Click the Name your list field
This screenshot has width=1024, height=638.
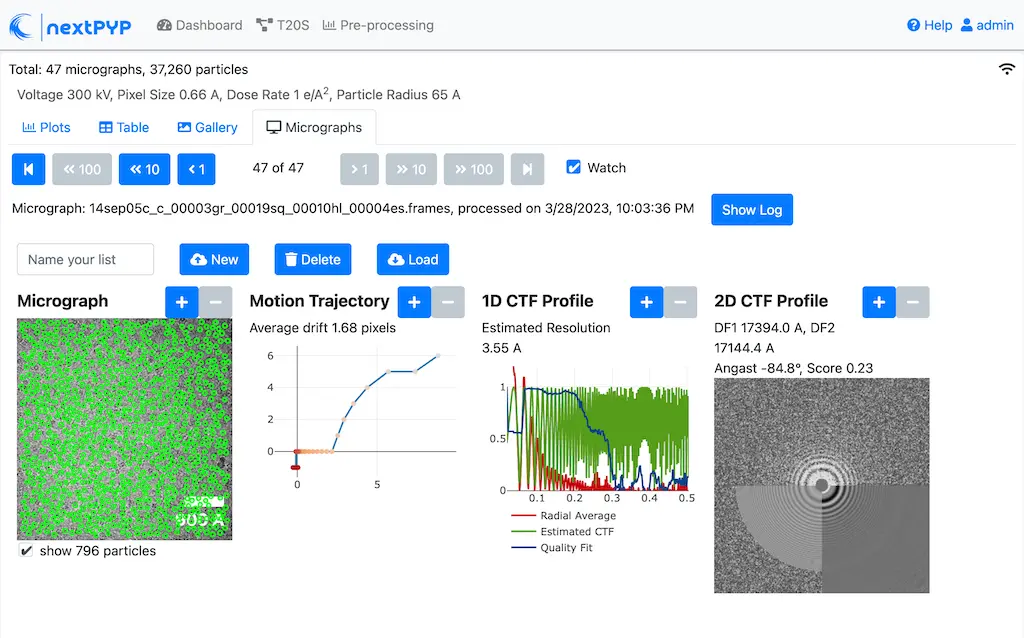tap(85, 259)
